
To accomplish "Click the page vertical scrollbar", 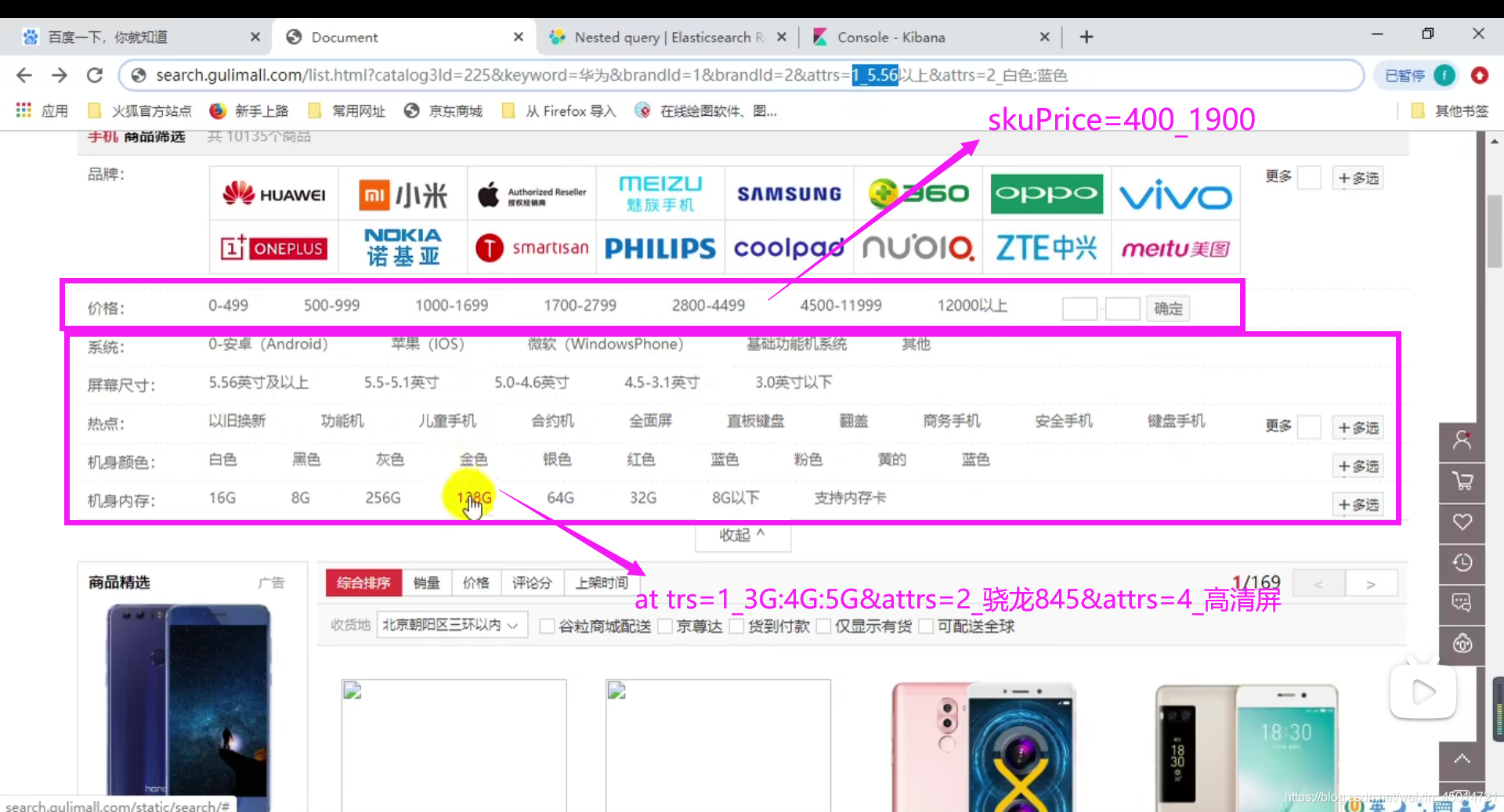I will tap(1495, 232).
